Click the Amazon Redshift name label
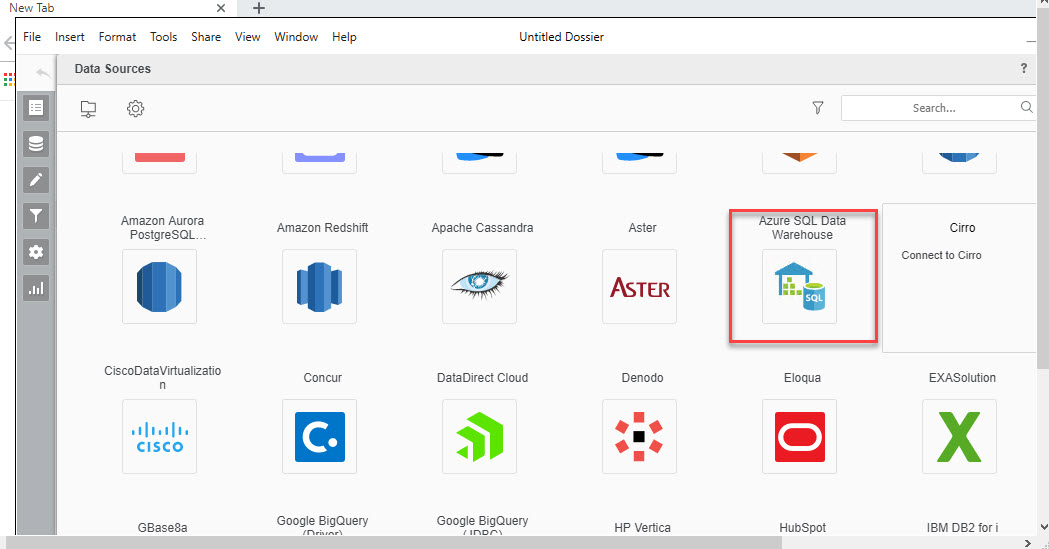This screenshot has width=1049, height=549. (322, 227)
